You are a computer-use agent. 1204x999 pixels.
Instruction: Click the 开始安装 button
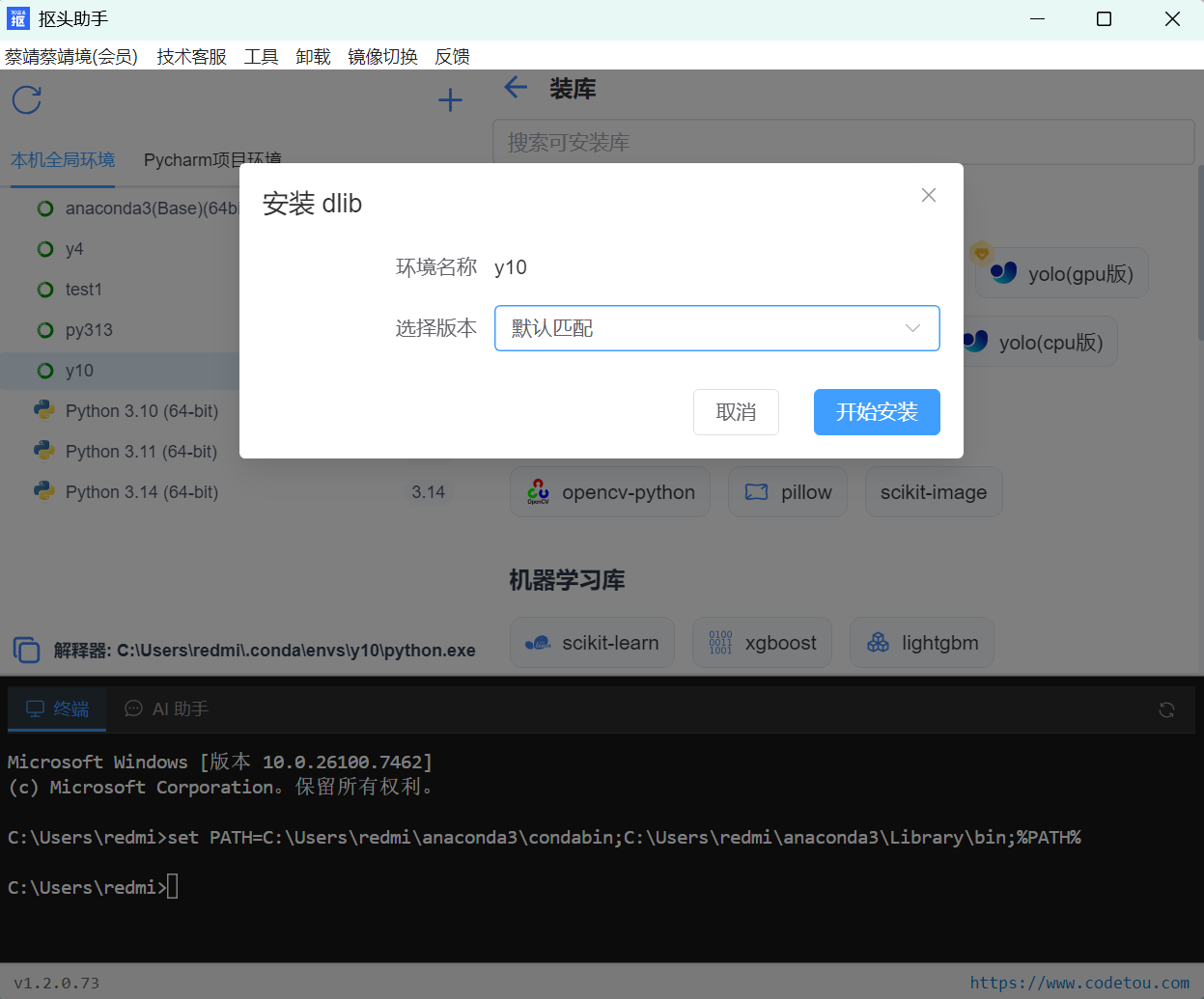(x=876, y=412)
